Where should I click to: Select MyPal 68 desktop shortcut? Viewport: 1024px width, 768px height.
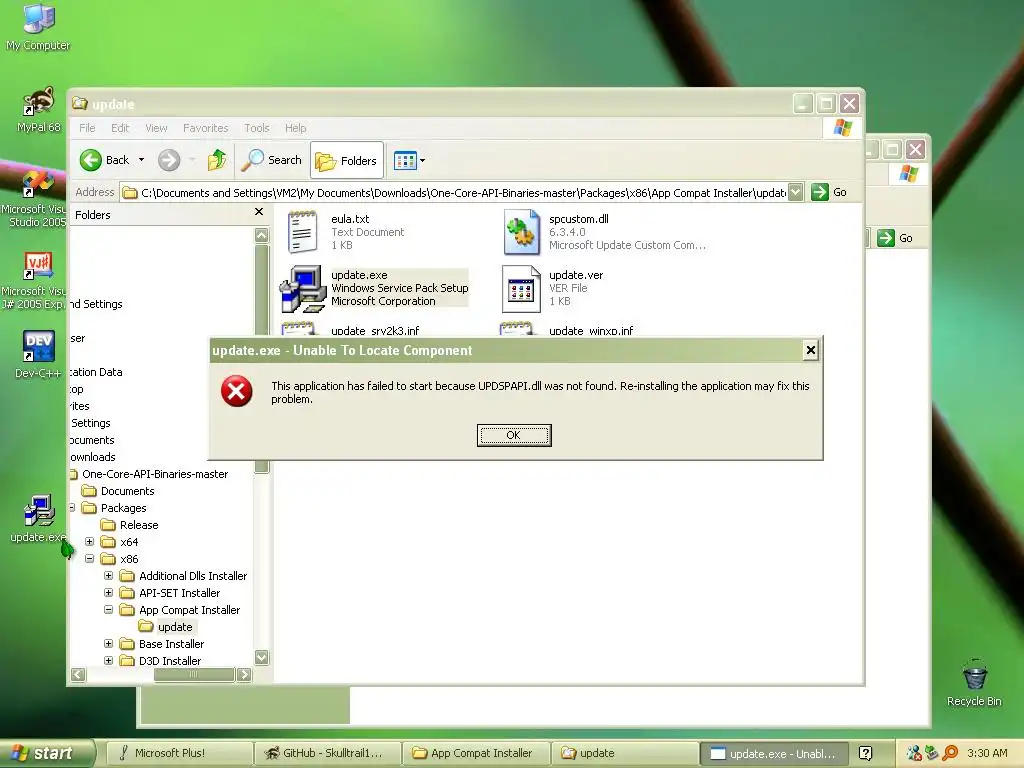[x=38, y=110]
